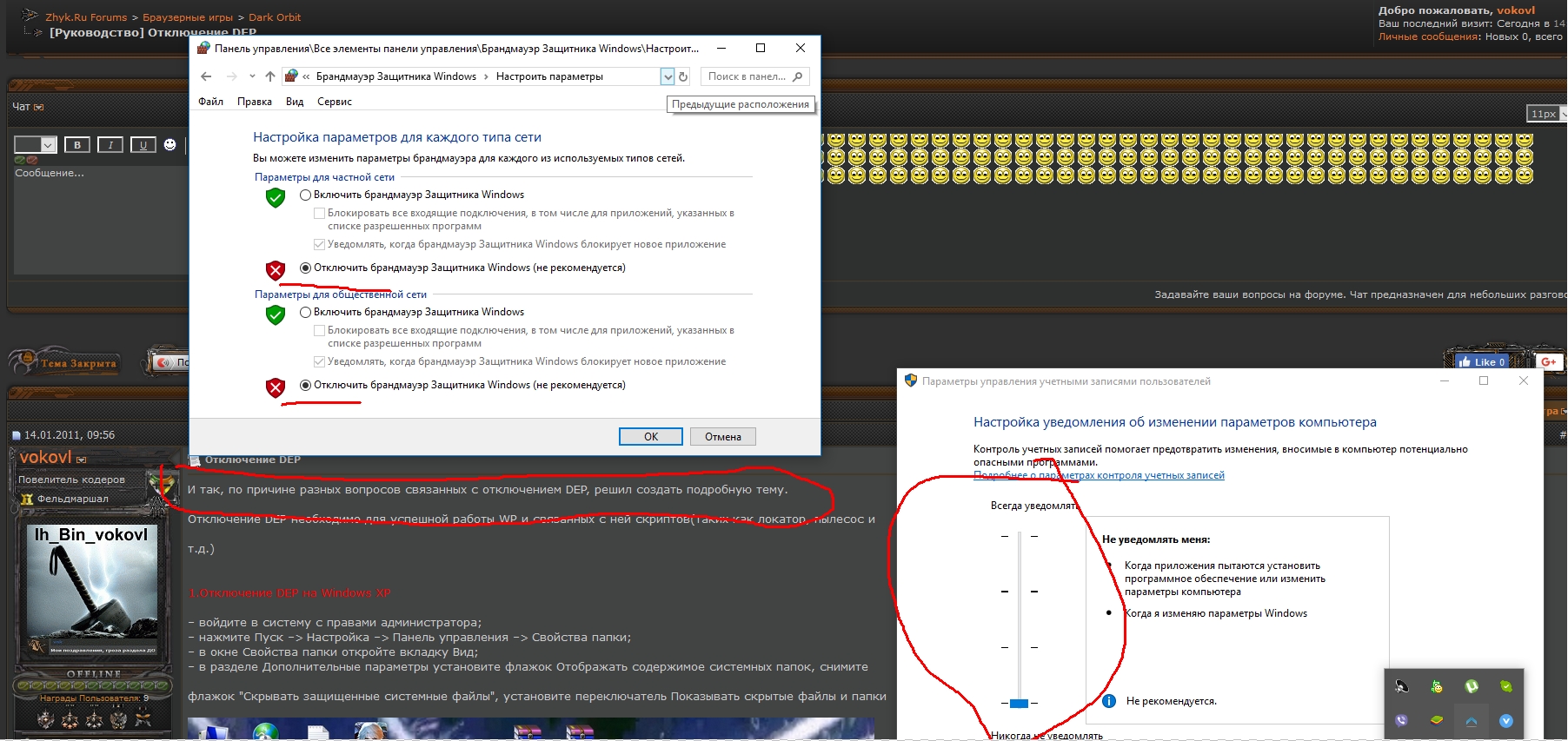Select 'Отключить брандмауэр' for public network
Viewport: 1568px width, 741px height.
tap(305, 386)
